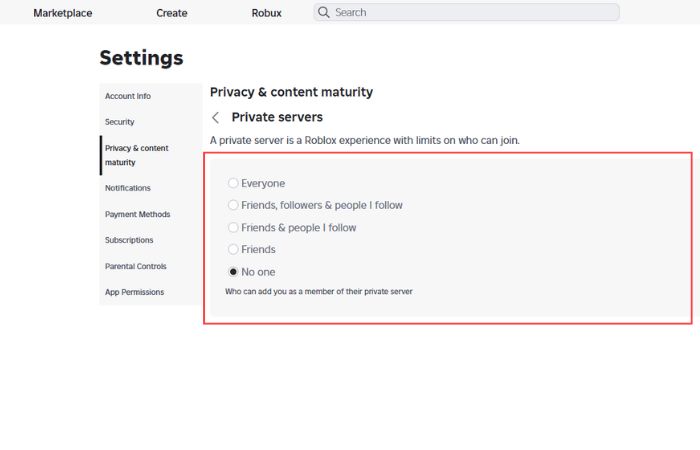Switch to the Security settings tab

150,122
